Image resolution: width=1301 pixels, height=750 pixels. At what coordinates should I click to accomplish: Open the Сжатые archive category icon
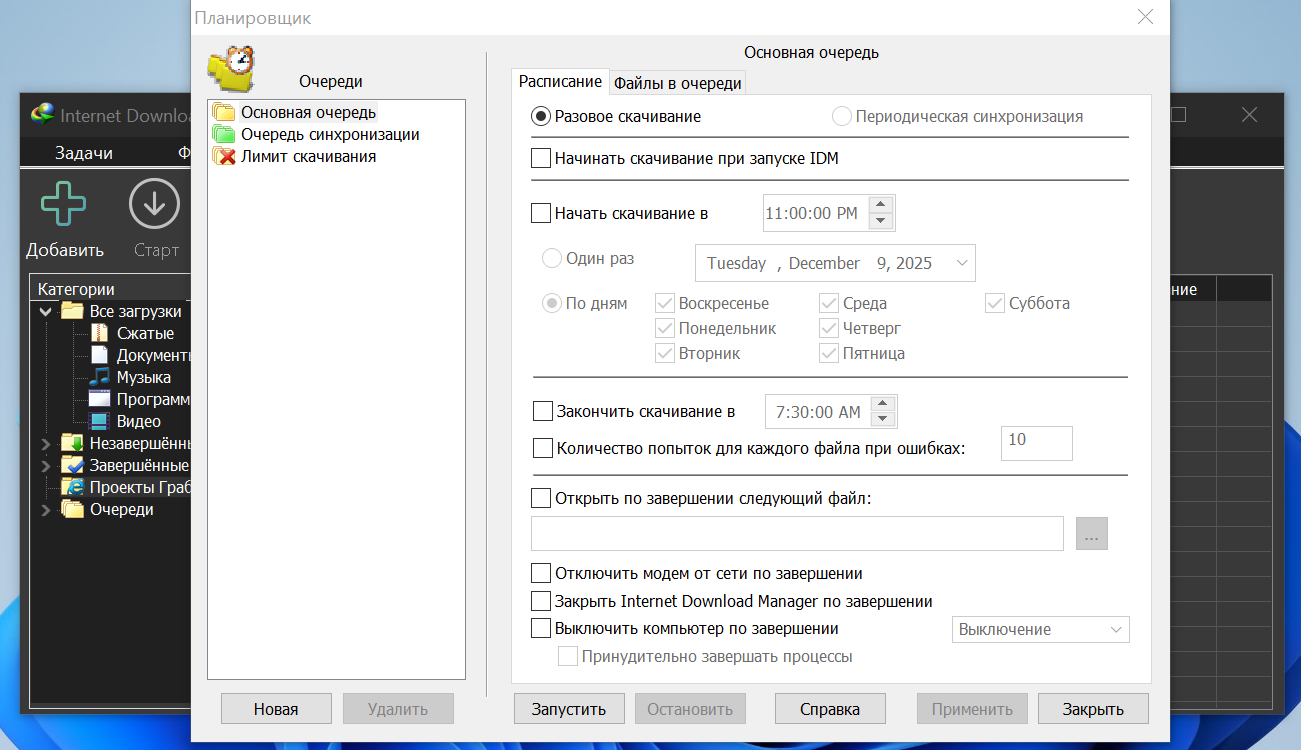(99, 334)
